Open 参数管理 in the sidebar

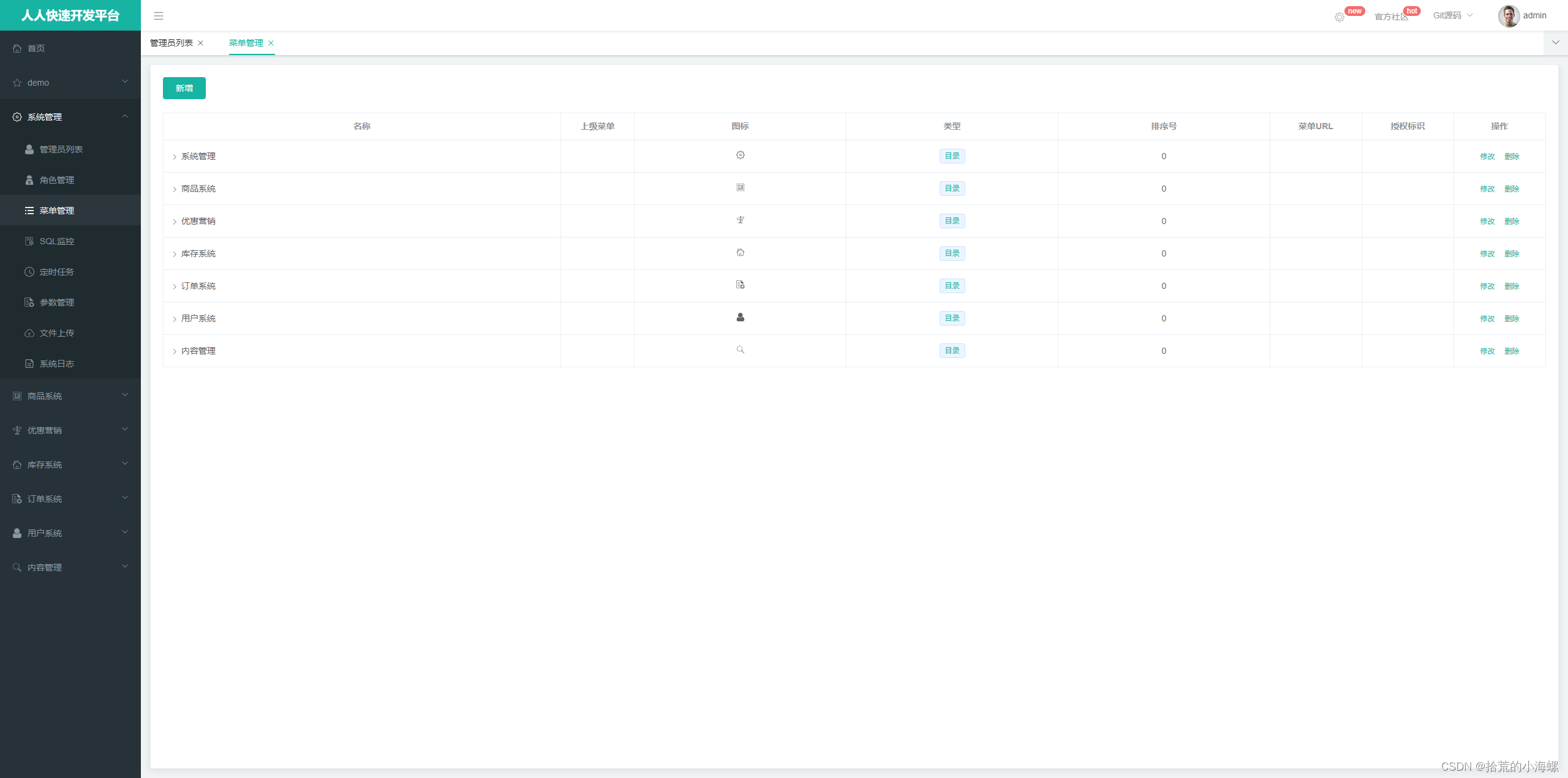tap(56, 302)
